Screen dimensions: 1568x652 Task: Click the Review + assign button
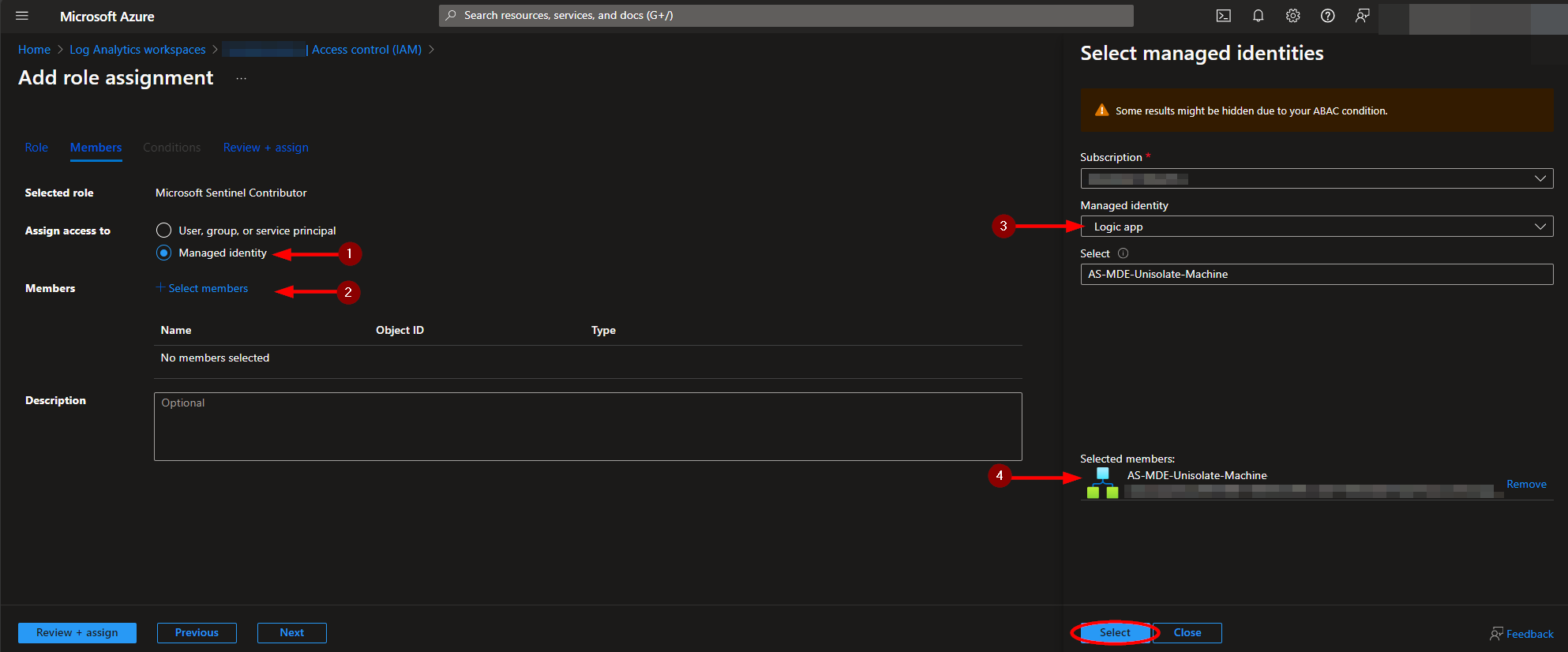tap(77, 633)
